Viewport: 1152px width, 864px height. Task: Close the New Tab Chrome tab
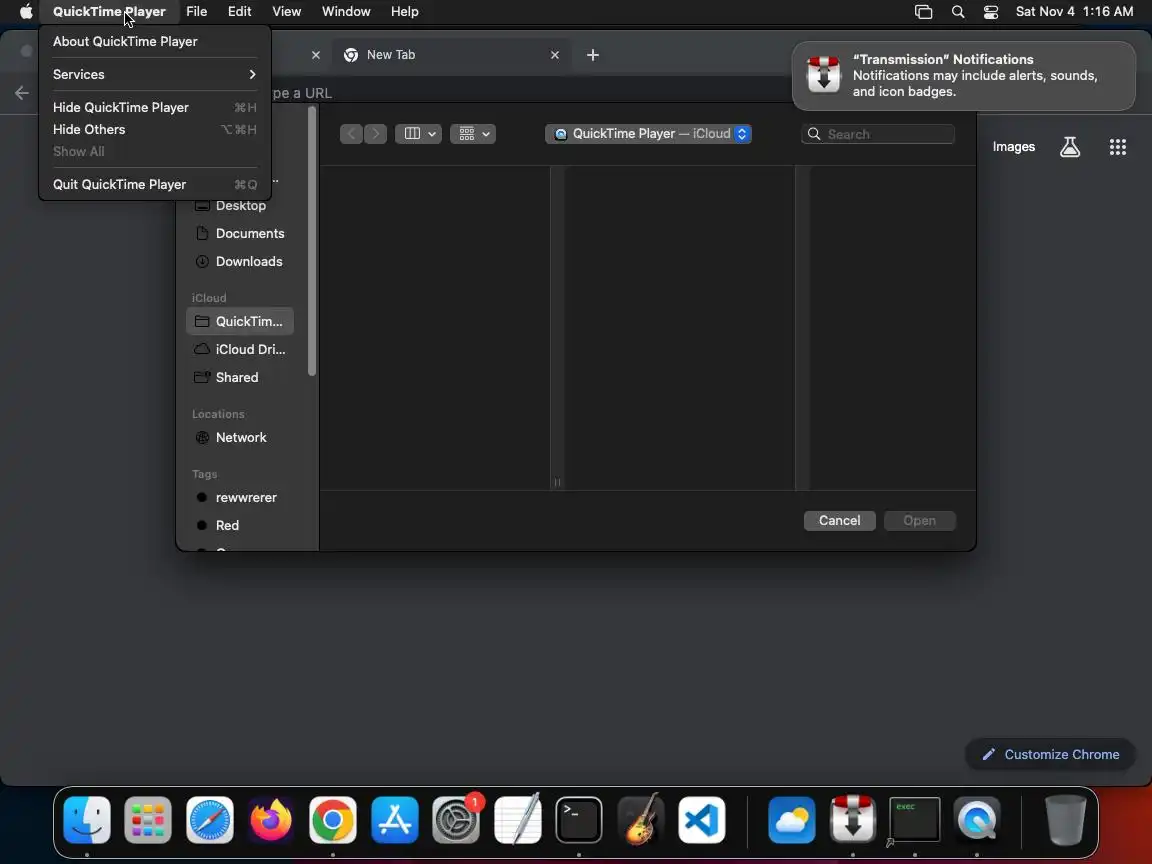(x=555, y=55)
